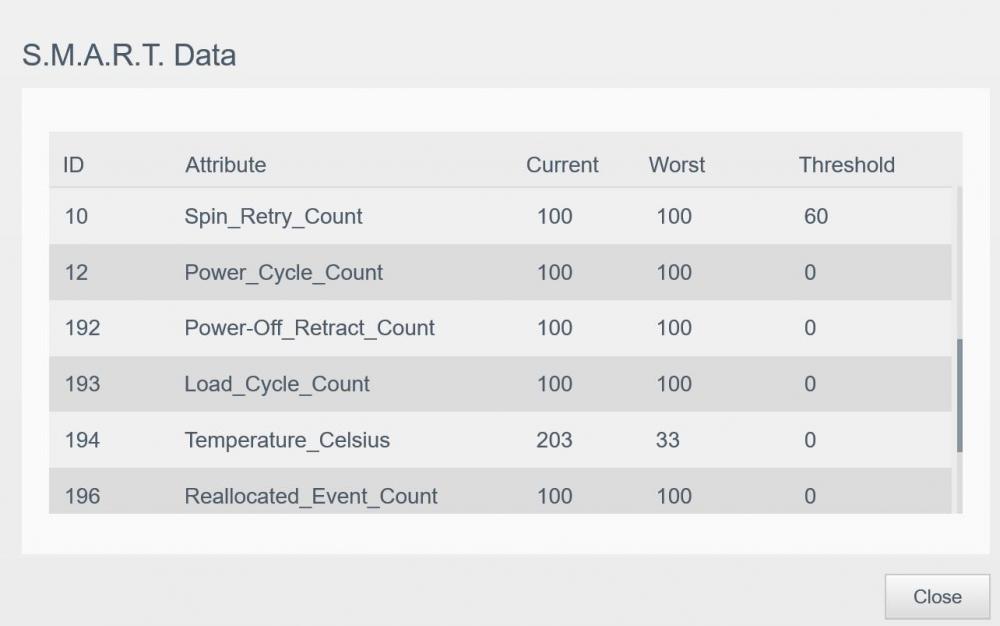Click the ID column header
The image size is (1000, 626).
(73, 165)
